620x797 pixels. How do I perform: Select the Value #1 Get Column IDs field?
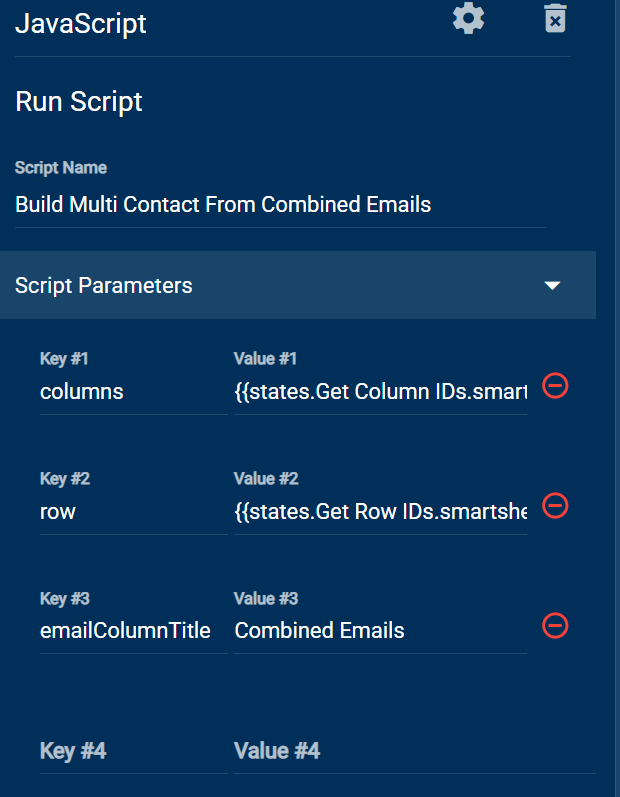pos(381,391)
